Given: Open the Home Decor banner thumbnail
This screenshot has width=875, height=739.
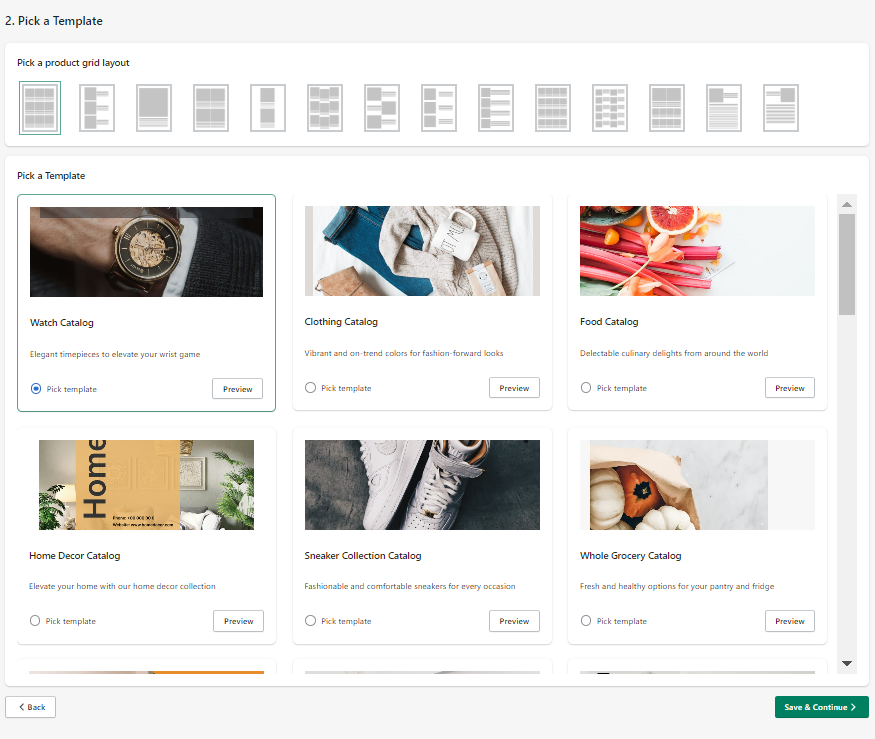Looking at the screenshot, I should tap(146, 484).
